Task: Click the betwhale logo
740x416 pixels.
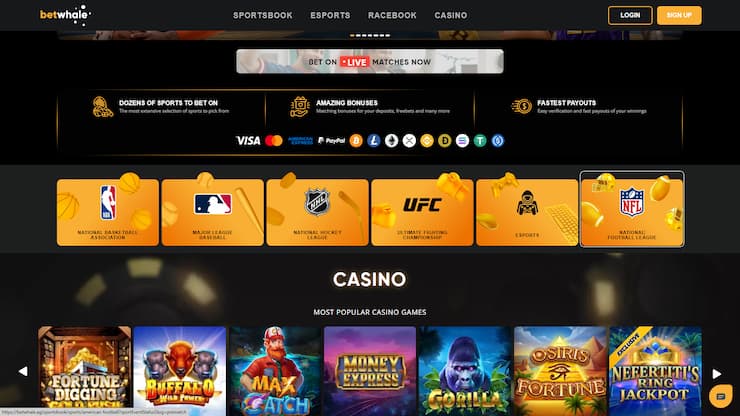Action: (65, 15)
